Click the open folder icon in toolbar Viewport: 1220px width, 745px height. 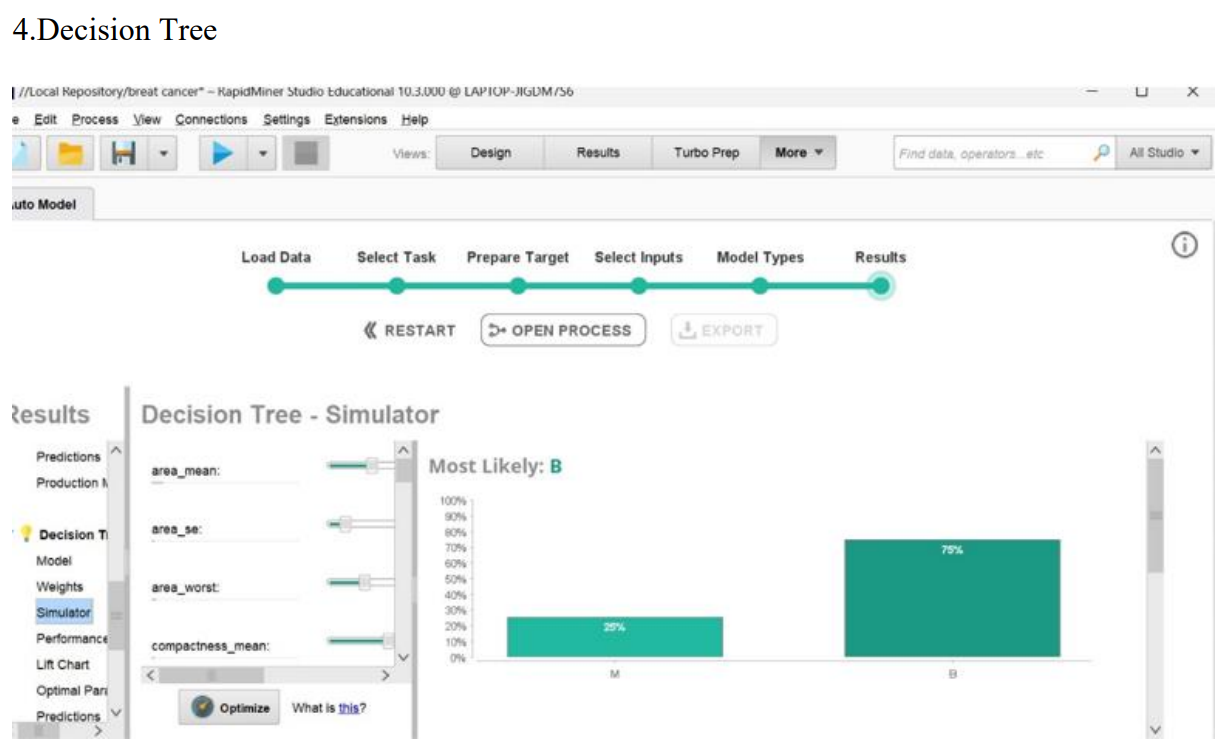tap(71, 154)
